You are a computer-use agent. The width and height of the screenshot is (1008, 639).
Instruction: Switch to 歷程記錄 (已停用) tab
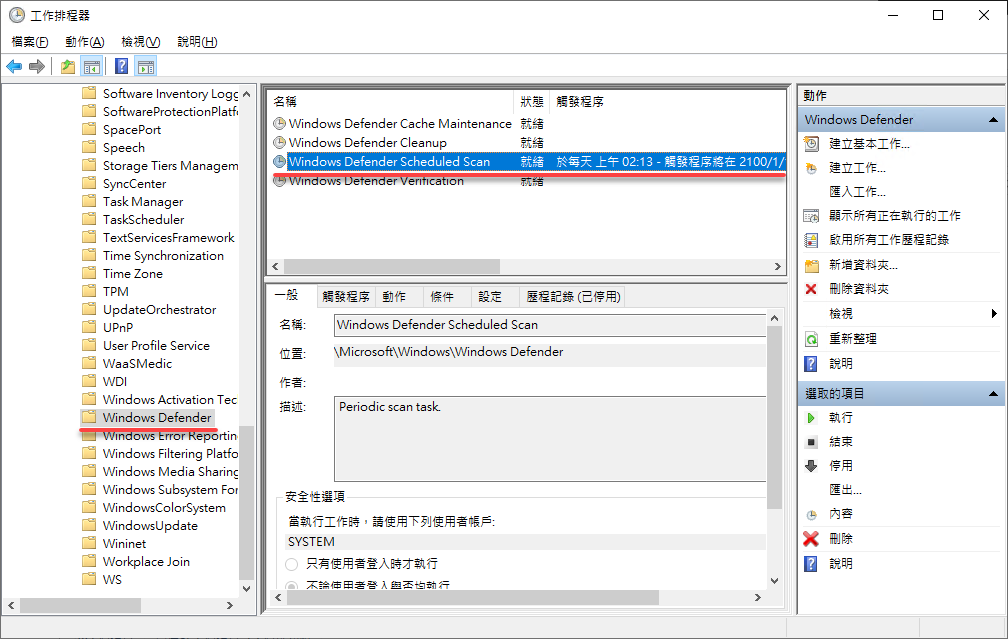[573, 296]
